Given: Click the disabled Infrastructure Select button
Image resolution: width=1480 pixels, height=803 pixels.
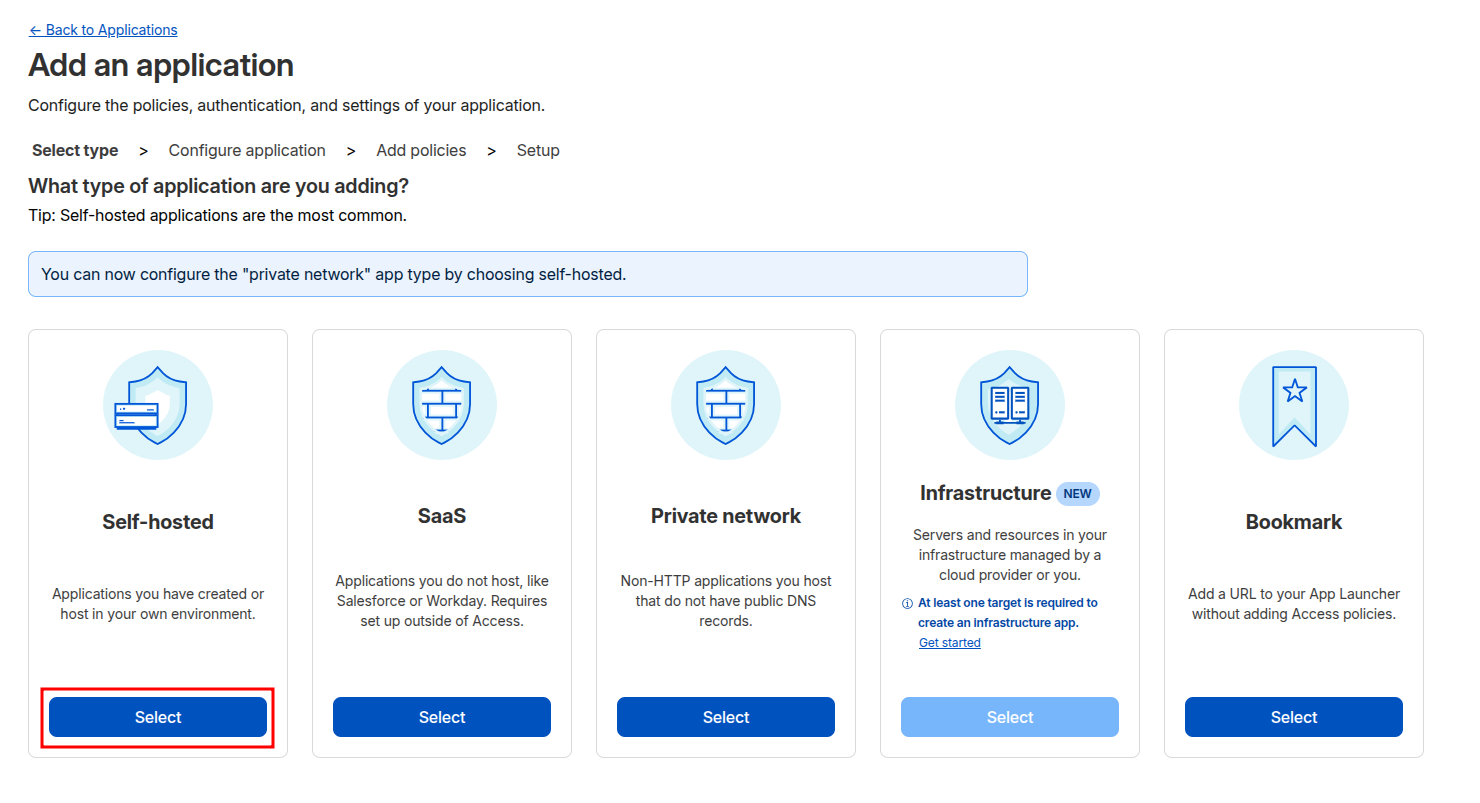Looking at the screenshot, I should click(x=1009, y=717).
